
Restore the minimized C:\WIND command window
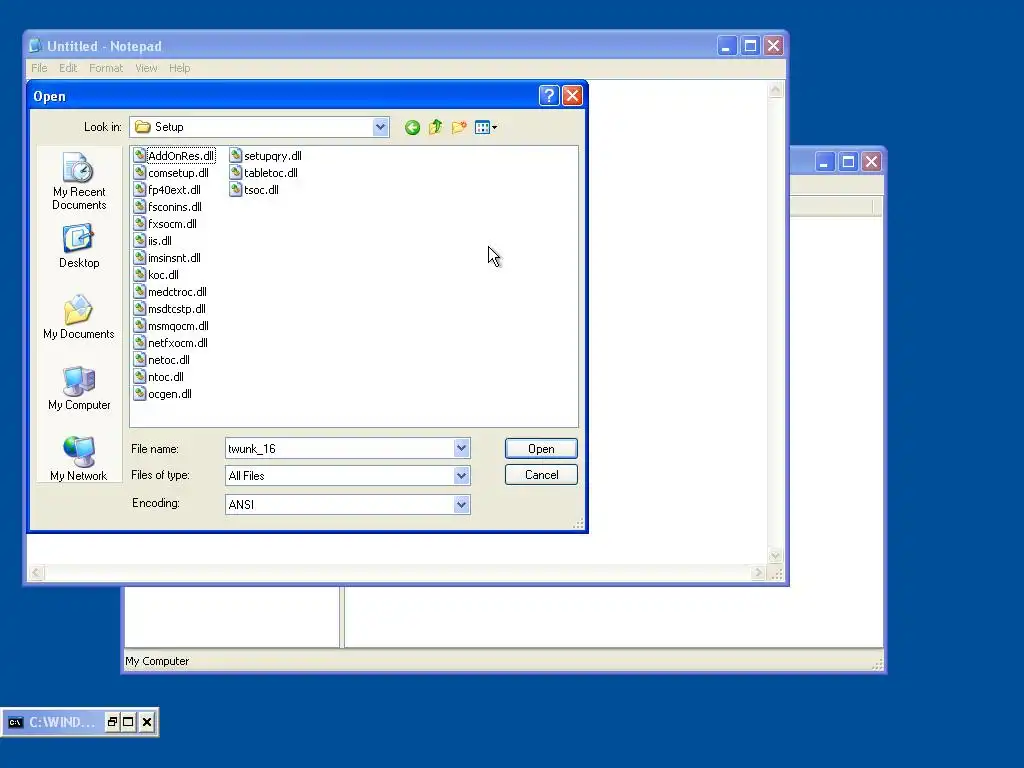112,722
